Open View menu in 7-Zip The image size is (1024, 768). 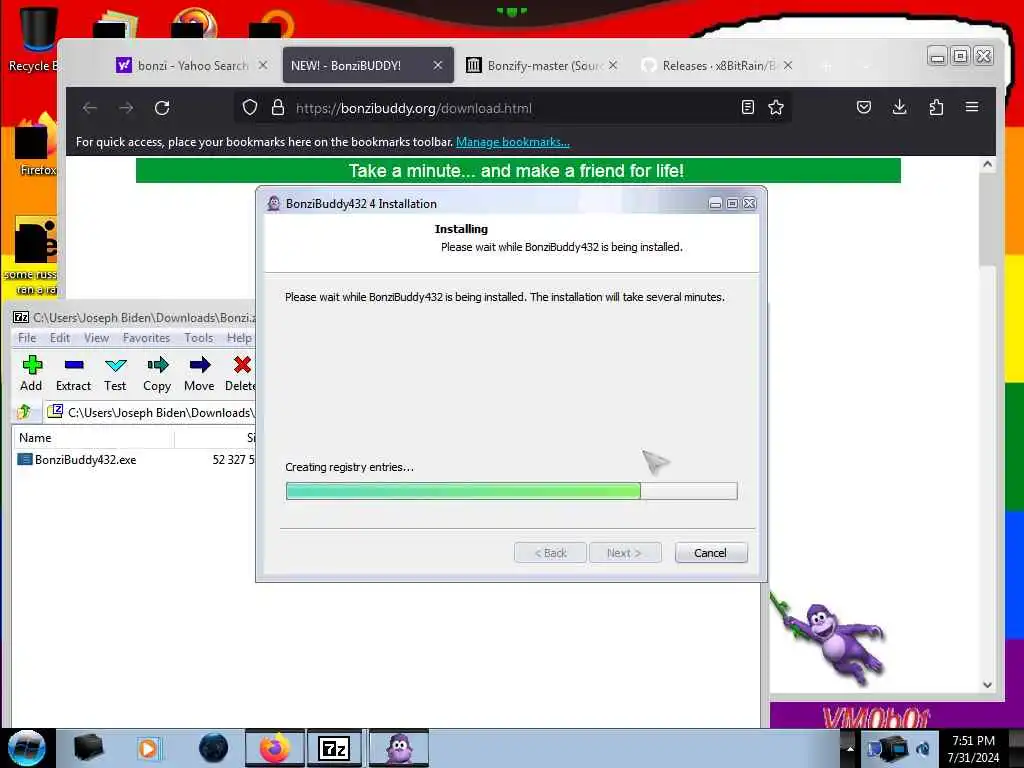pos(96,338)
